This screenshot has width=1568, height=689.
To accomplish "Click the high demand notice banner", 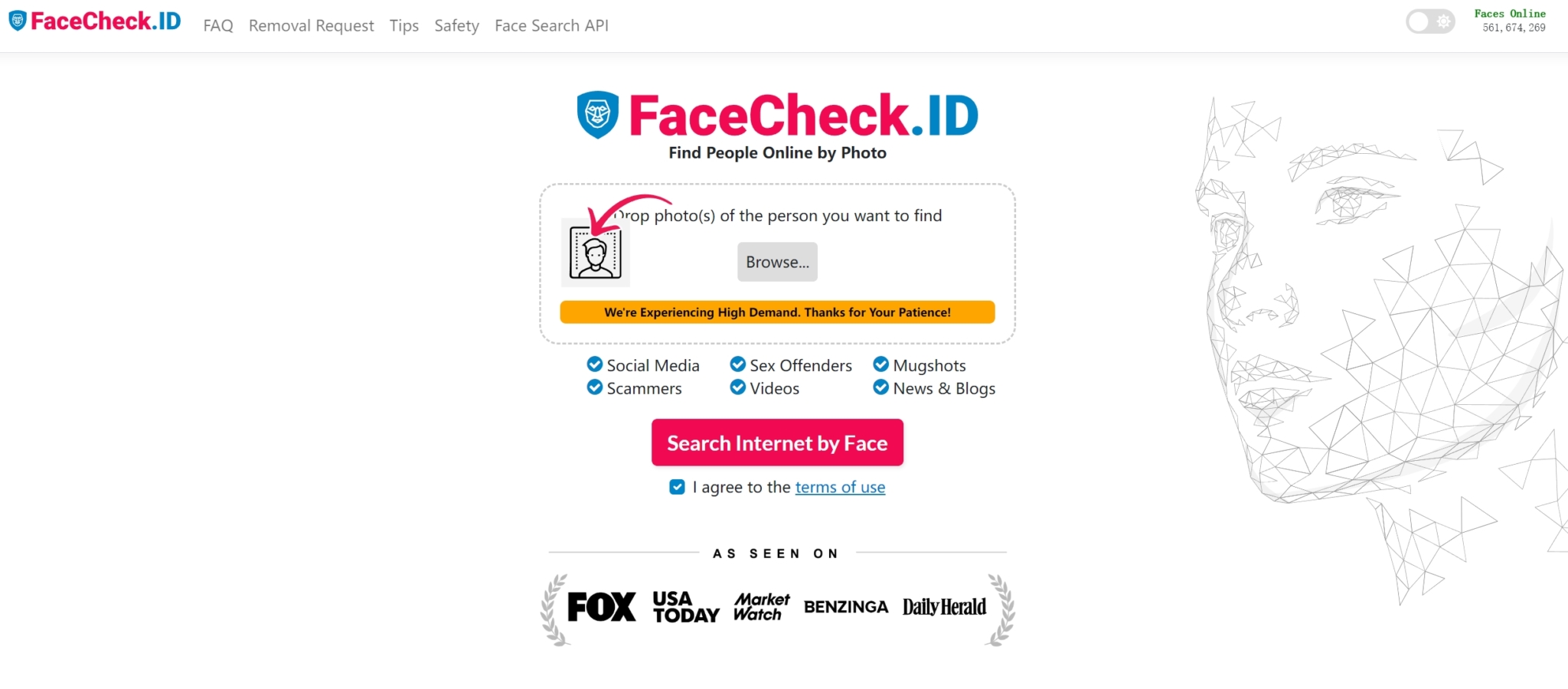I will (776, 312).
